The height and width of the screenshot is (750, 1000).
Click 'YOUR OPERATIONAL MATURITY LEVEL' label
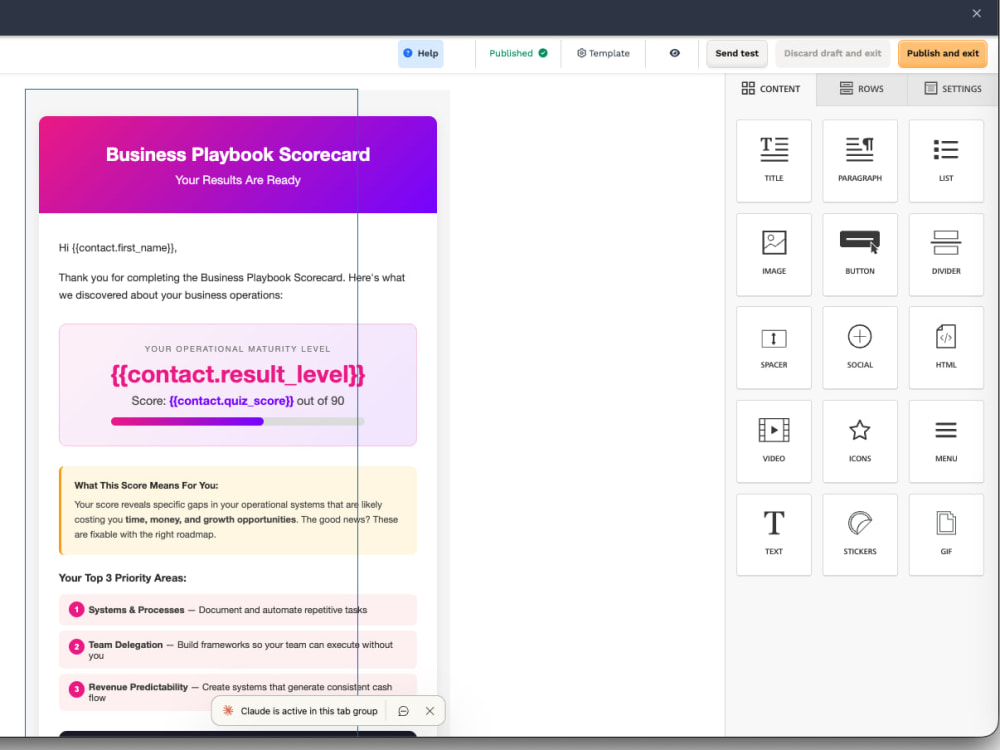coord(238,349)
